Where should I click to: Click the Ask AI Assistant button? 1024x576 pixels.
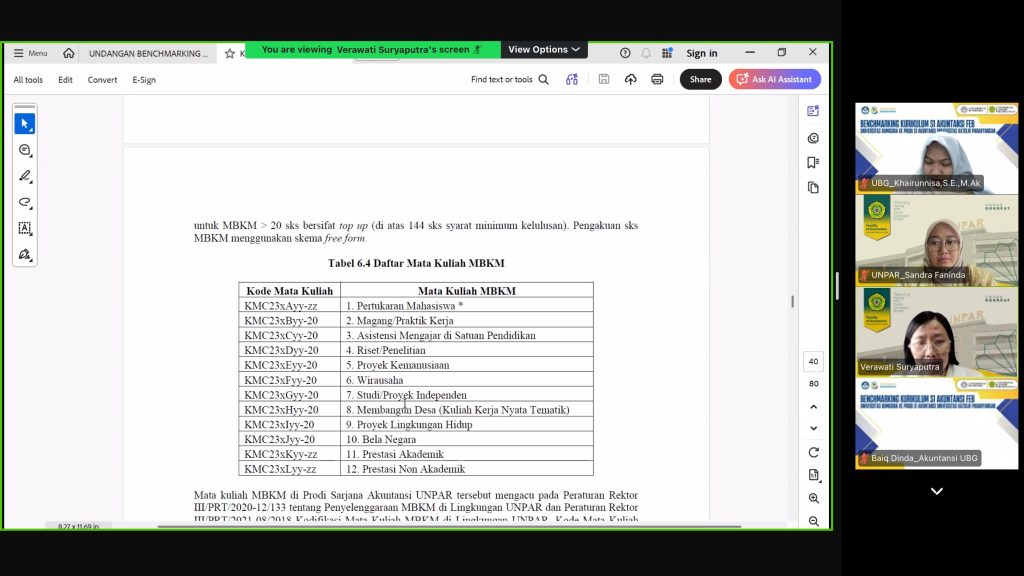[x=775, y=80]
